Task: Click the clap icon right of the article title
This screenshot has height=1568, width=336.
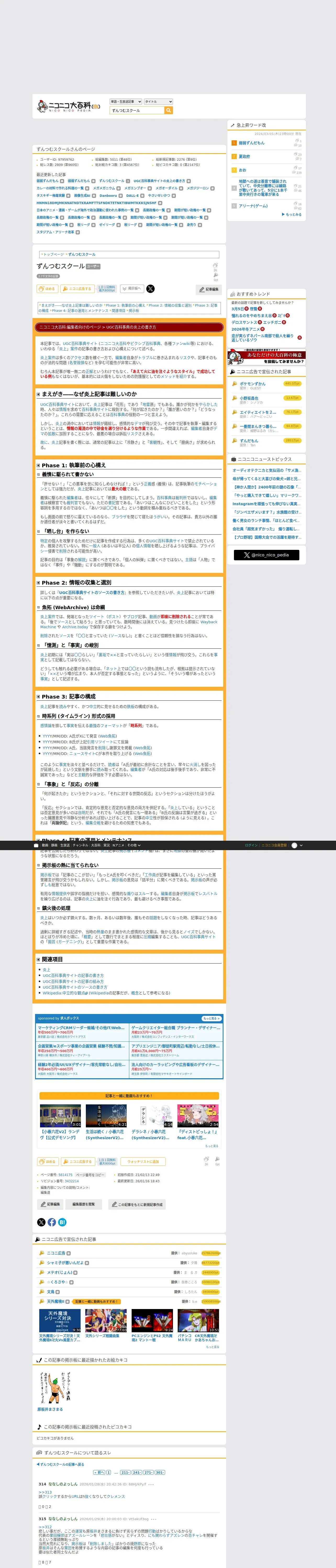Action: (215, 266)
